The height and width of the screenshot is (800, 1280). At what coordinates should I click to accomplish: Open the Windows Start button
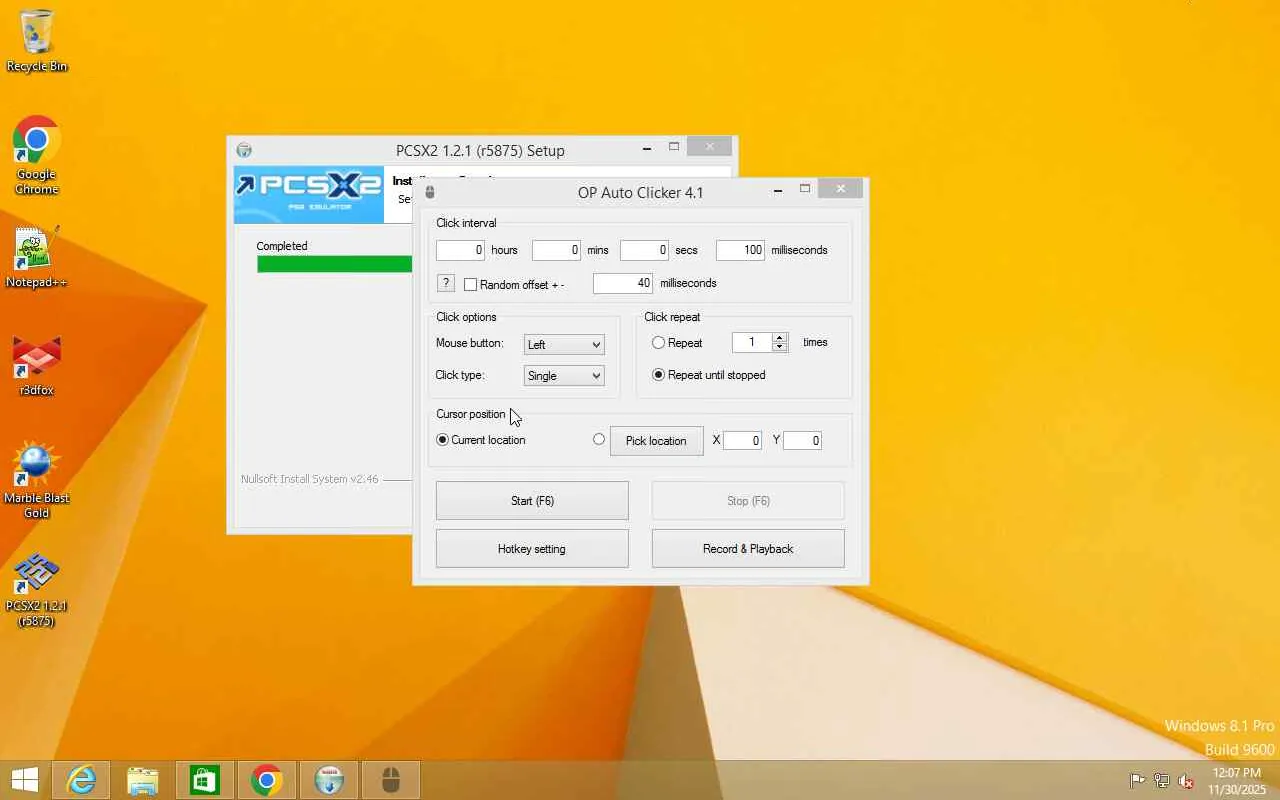25,780
